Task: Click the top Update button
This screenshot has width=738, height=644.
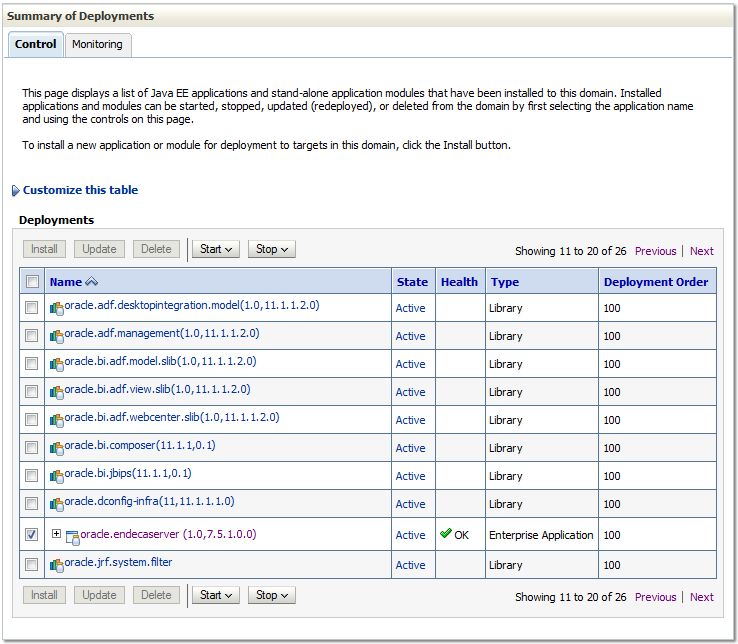Action: 99,249
